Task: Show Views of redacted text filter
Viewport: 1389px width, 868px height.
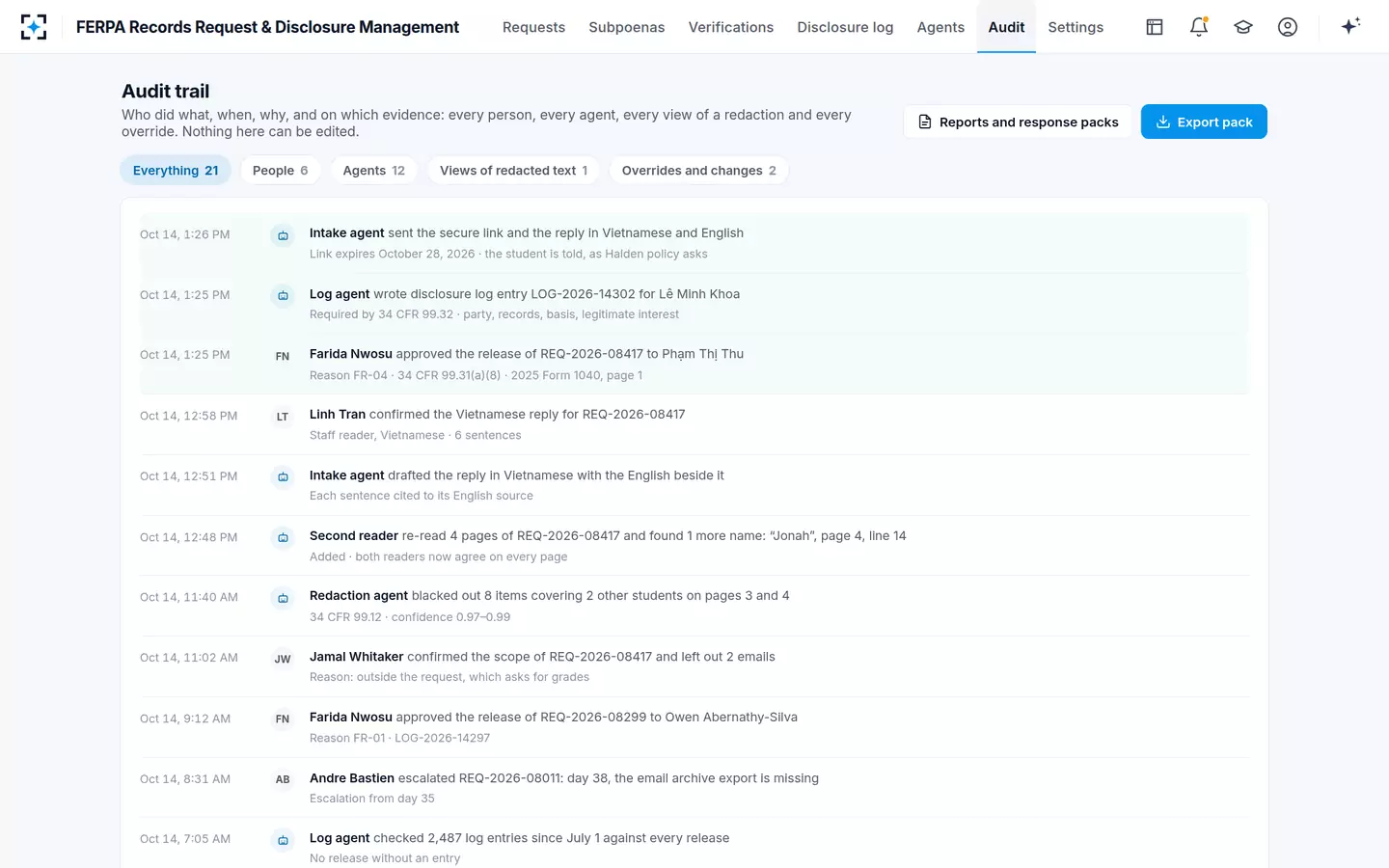Action: click(514, 171)
